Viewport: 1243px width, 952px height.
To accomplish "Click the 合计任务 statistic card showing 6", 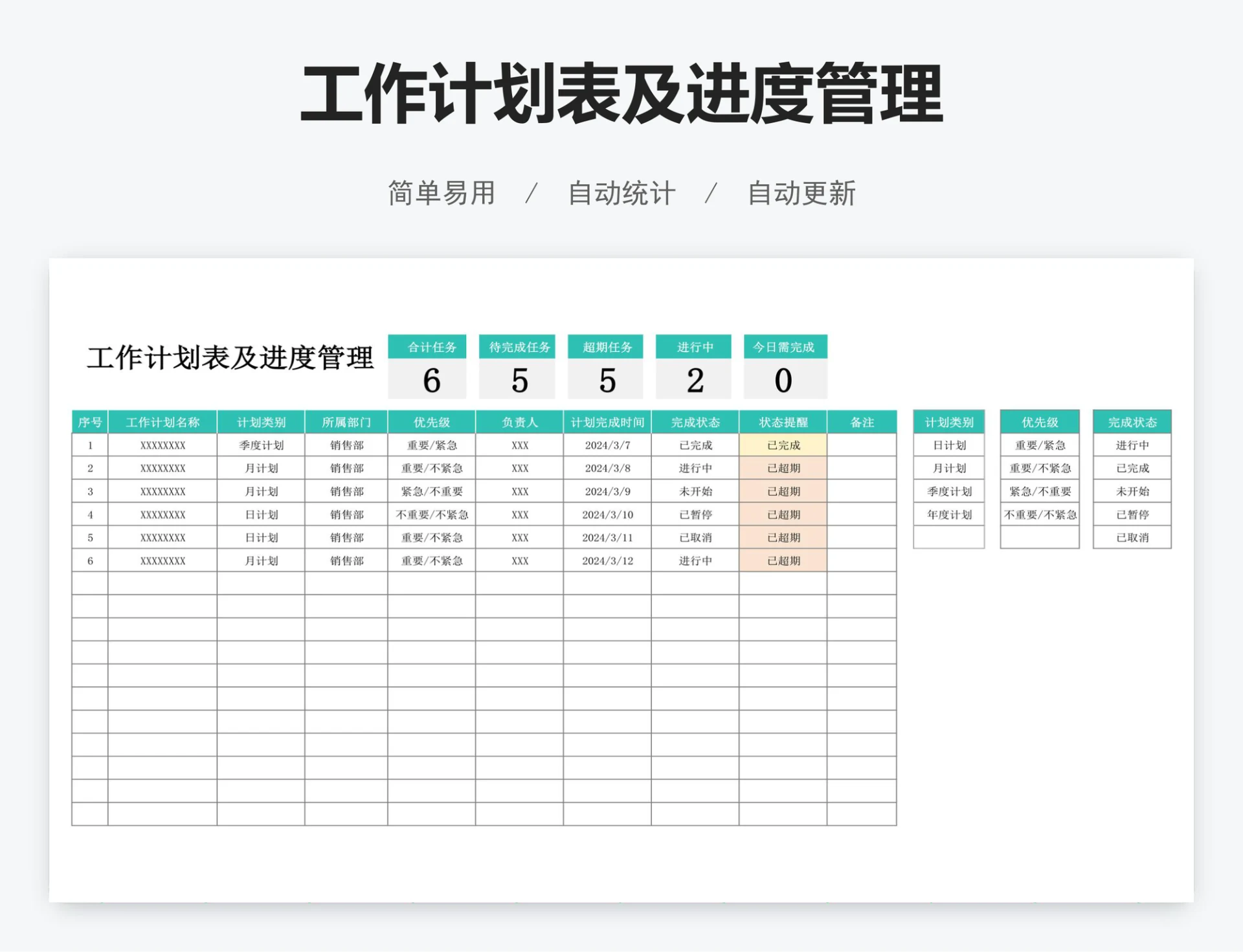I will (428, 368).
